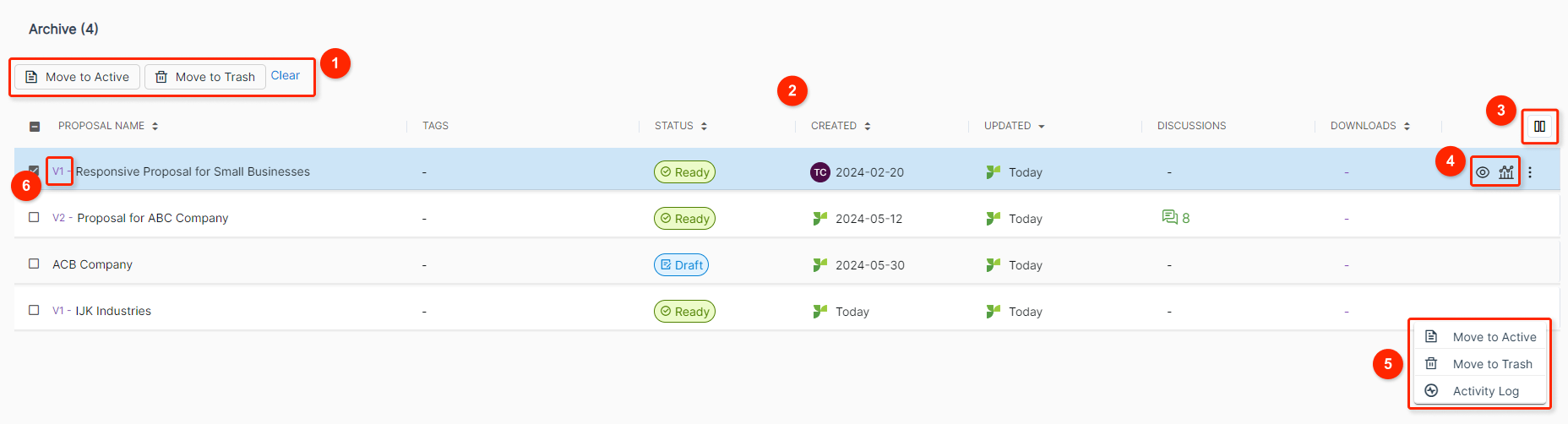Screen dimensions: 1568x424
Task: Preview the Responsive Proposal with the eye icon
Action: tap(1483, 172)
